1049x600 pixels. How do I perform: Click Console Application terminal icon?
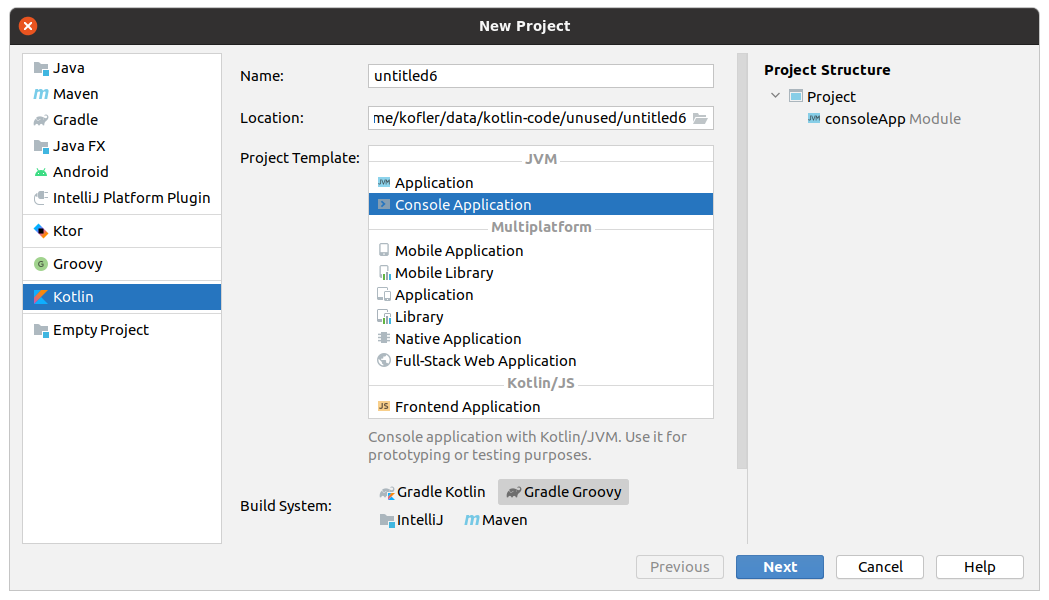click(x=384, y=205)
